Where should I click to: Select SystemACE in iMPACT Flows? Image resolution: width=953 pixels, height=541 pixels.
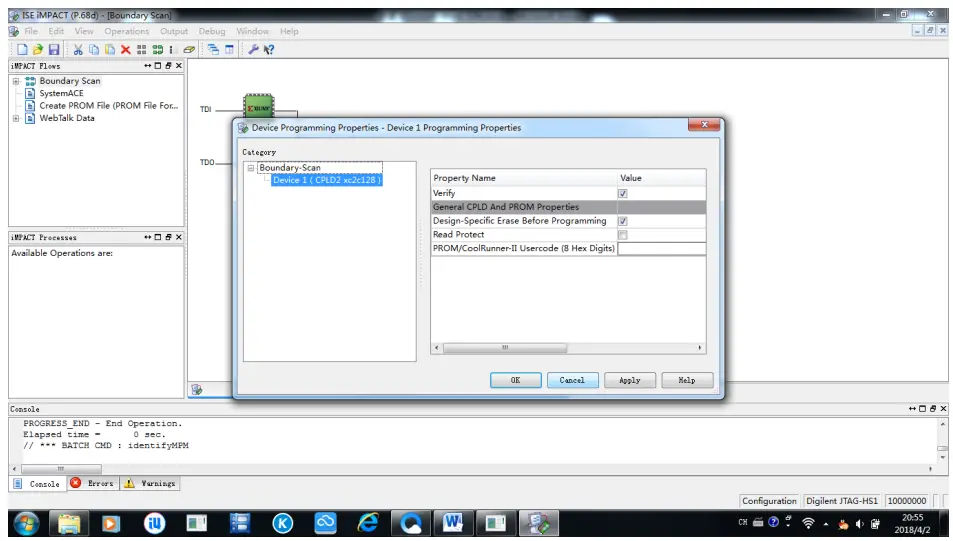[61, 93]
